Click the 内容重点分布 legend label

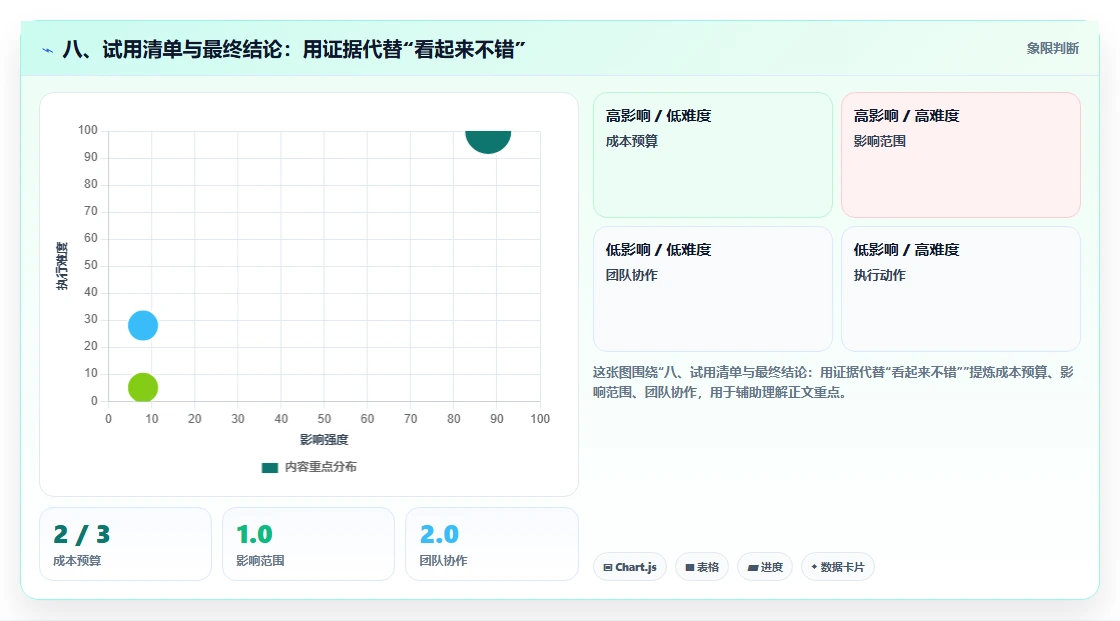[x=321, y=467]
